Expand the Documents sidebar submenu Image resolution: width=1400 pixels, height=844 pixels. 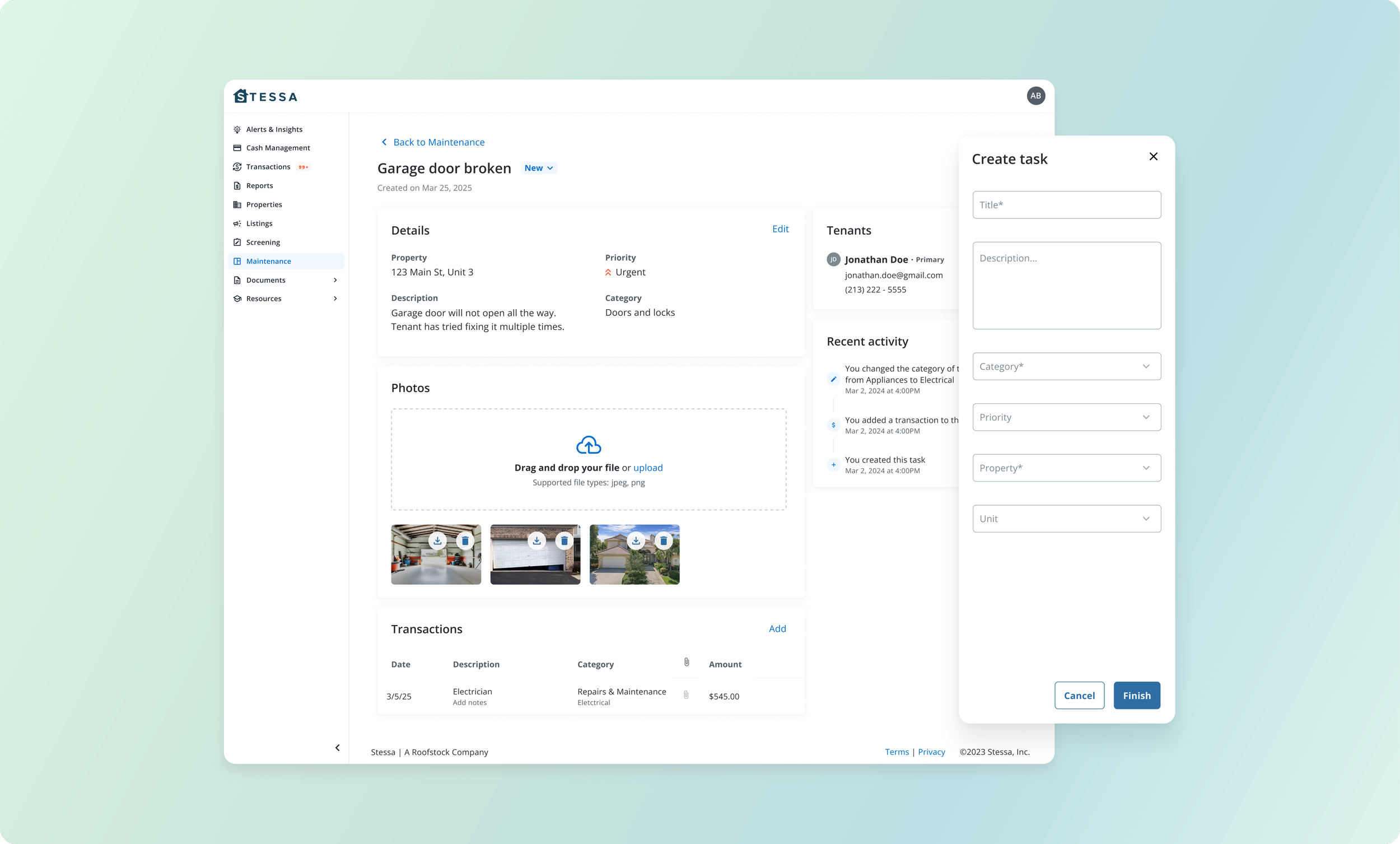(x=335, y=280)
